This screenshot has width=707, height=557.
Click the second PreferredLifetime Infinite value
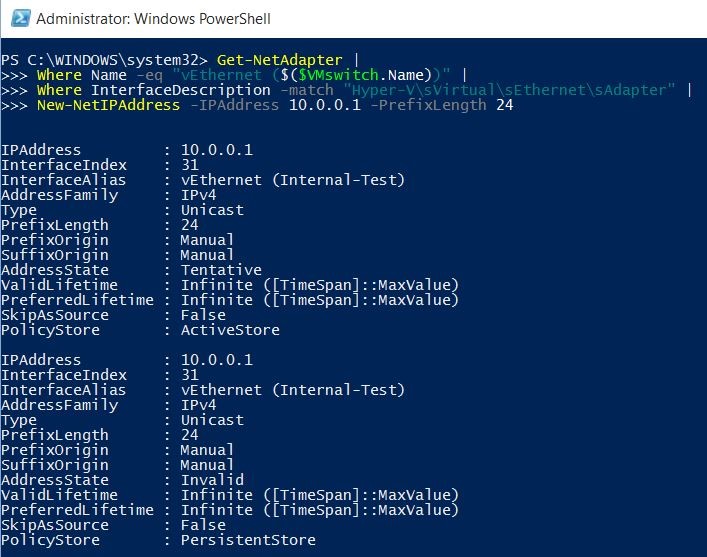tap(319, 510)
